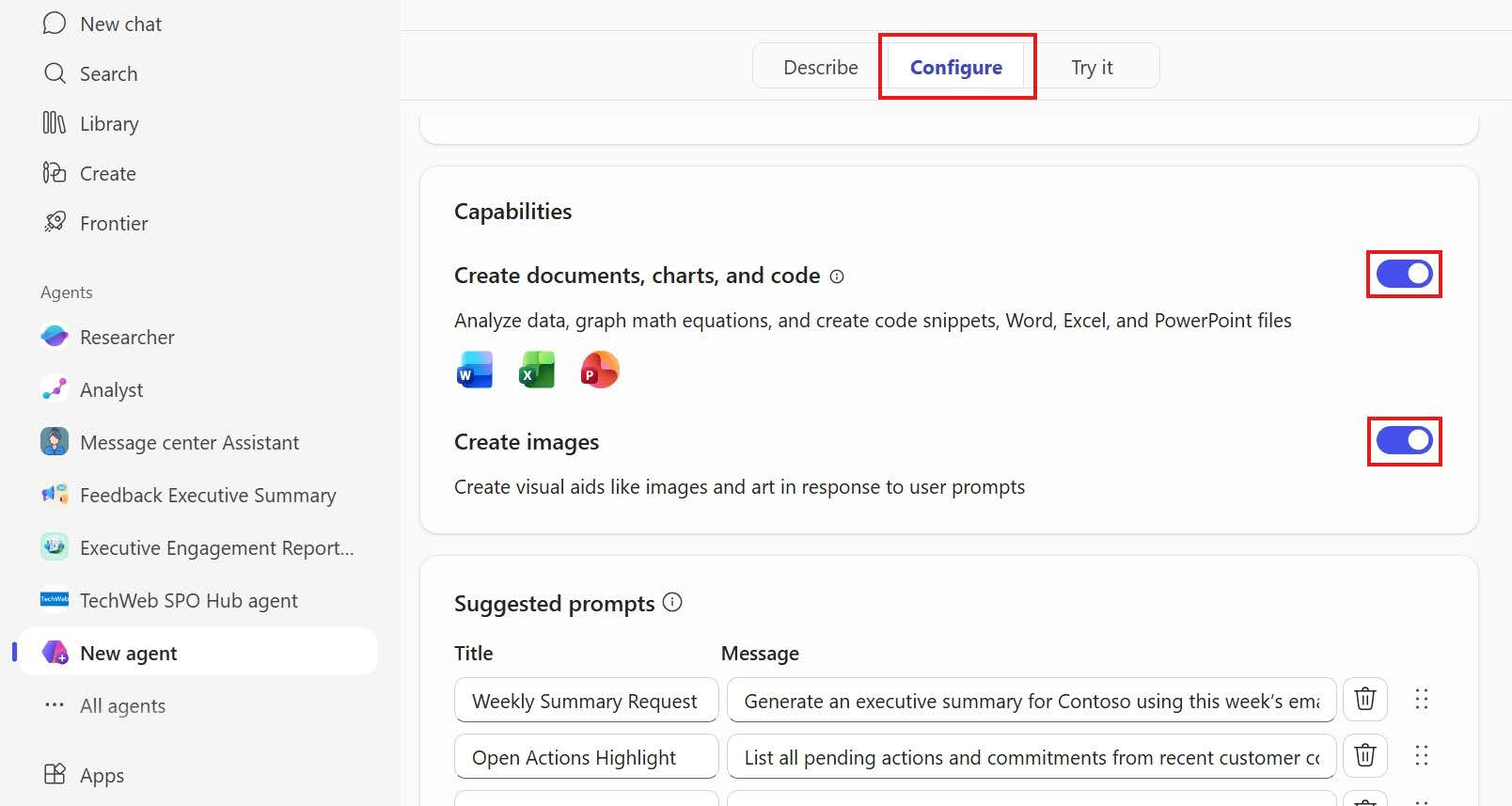Click the Message center Assistant avatar icon
The image size is (1512, 806).
[55, 442]
